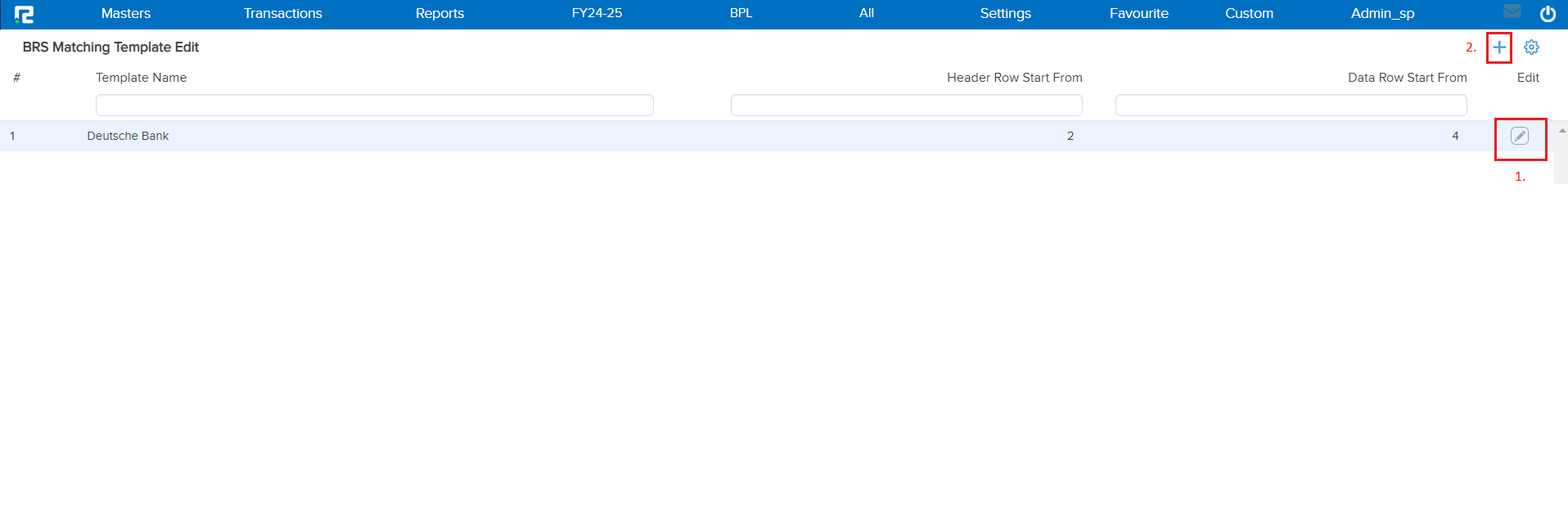1568x530 pixels.
Task: Open the Reports menu
Action: tap(439, 14)
